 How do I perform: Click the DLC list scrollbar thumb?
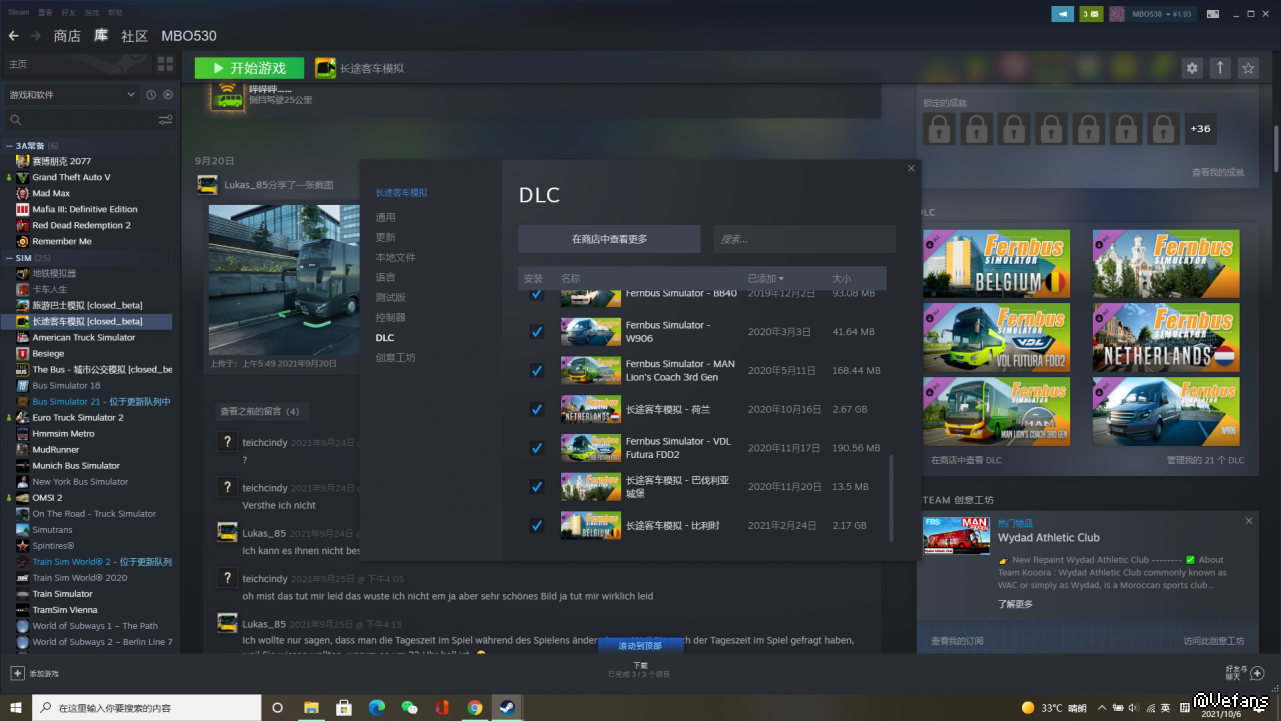coord(890,498)
